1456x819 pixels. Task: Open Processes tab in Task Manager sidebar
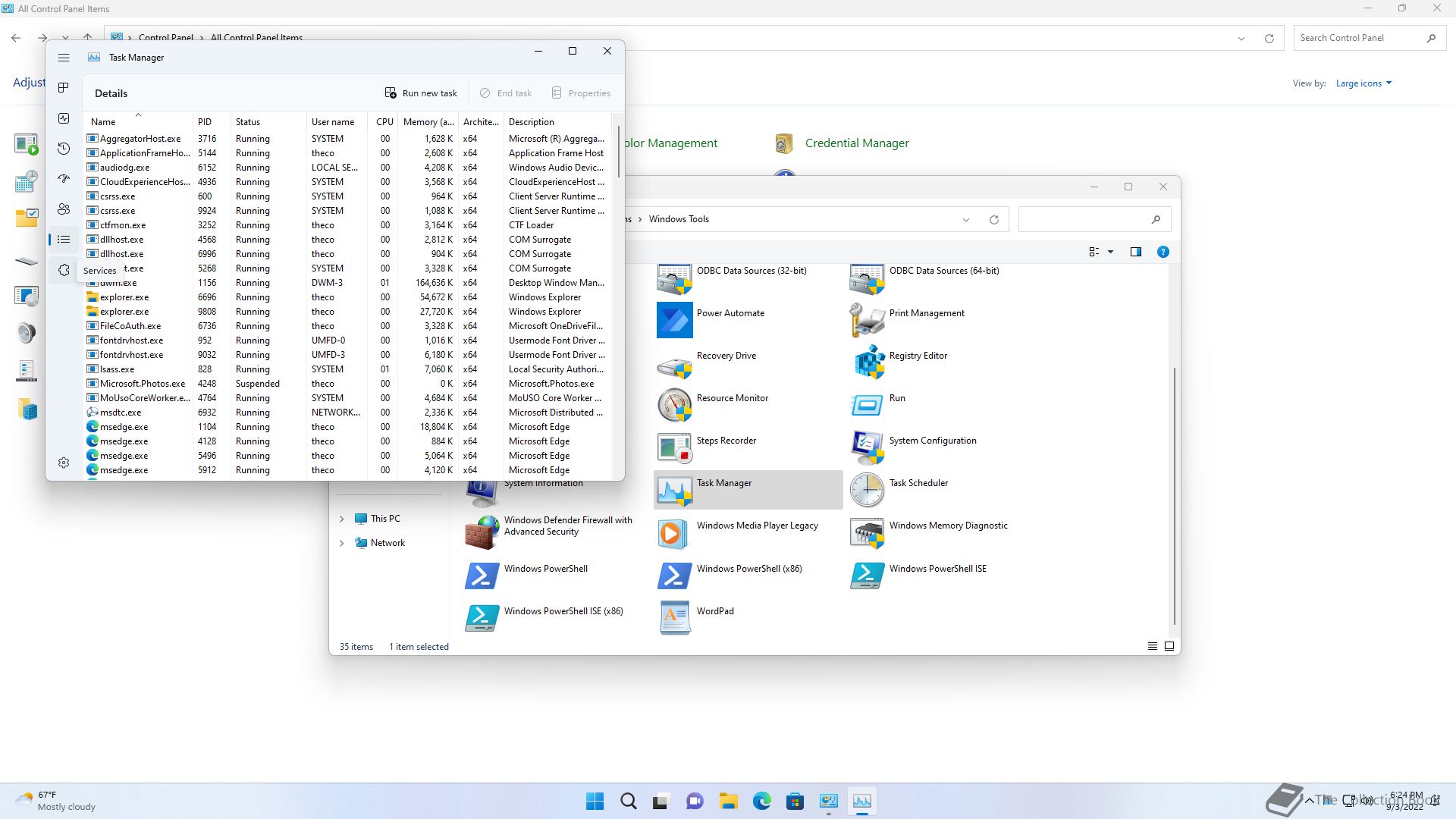[64, 88]
